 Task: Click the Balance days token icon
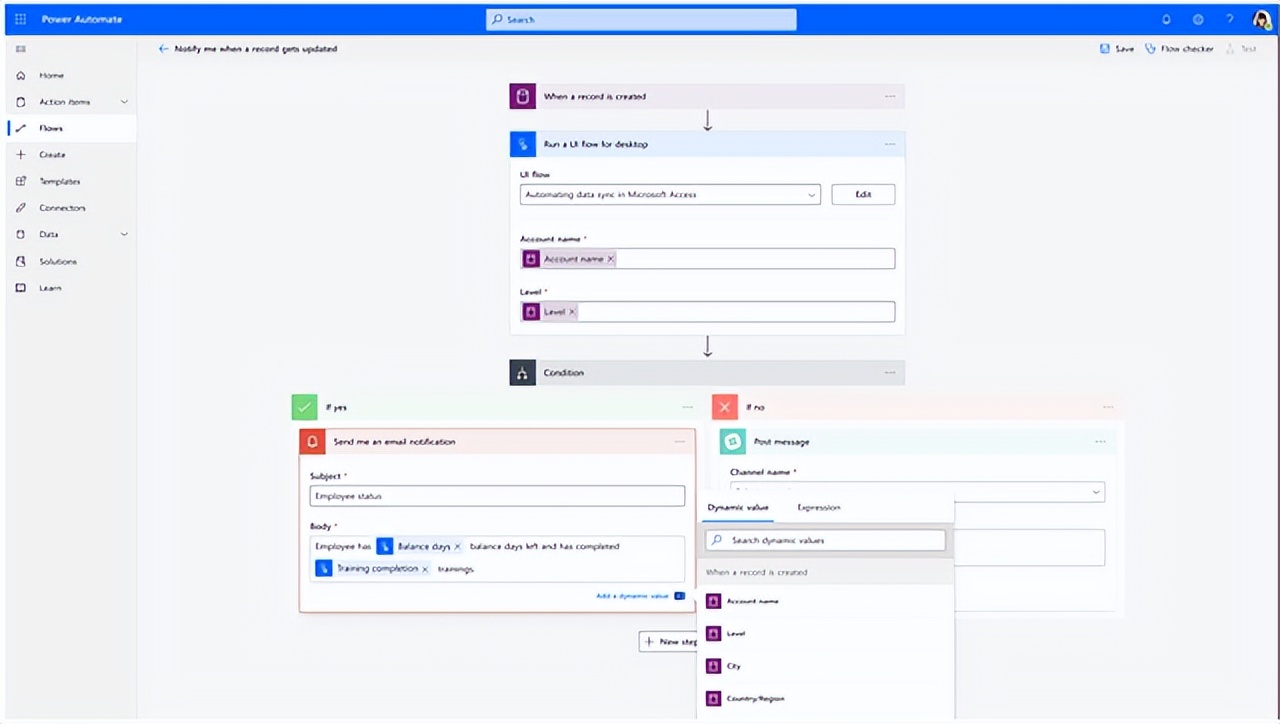click(x=385, y=547)
